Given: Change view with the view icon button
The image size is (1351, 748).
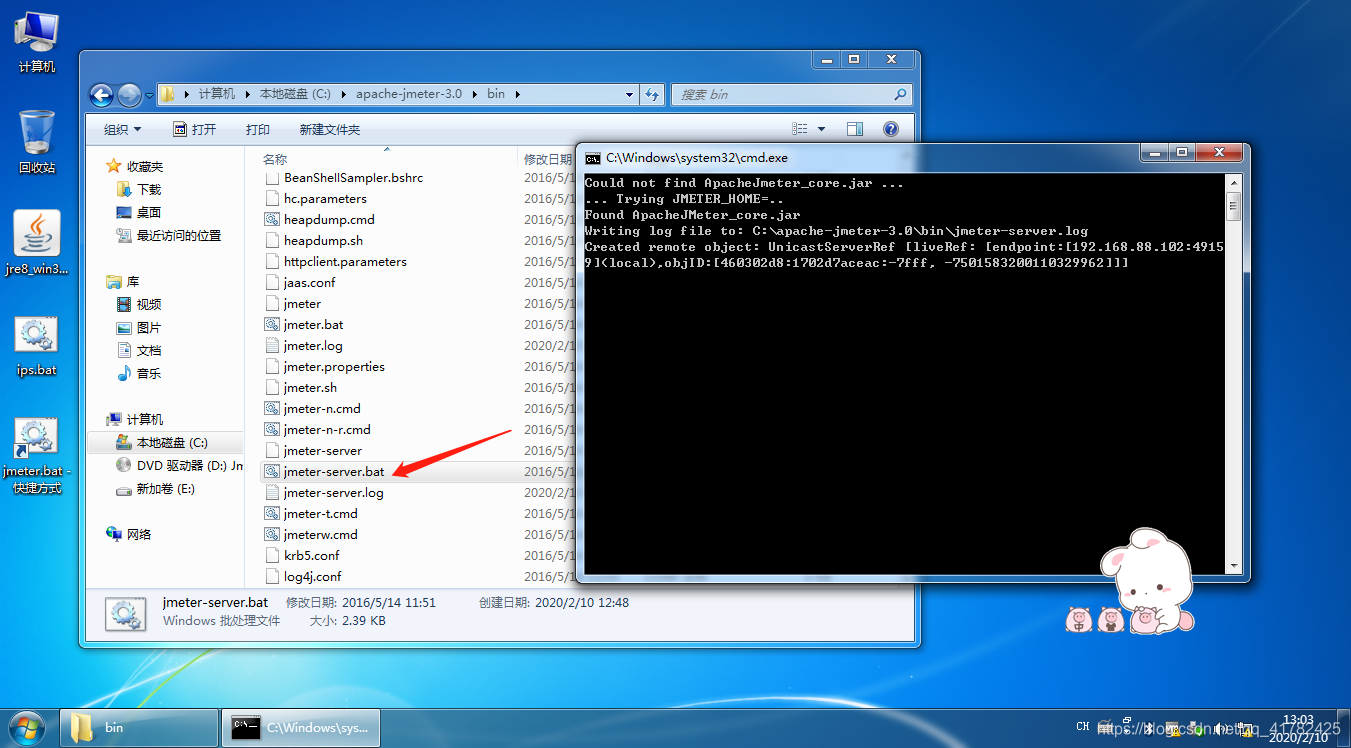Looking at the screenshot, I should click(x=800, y=129).
